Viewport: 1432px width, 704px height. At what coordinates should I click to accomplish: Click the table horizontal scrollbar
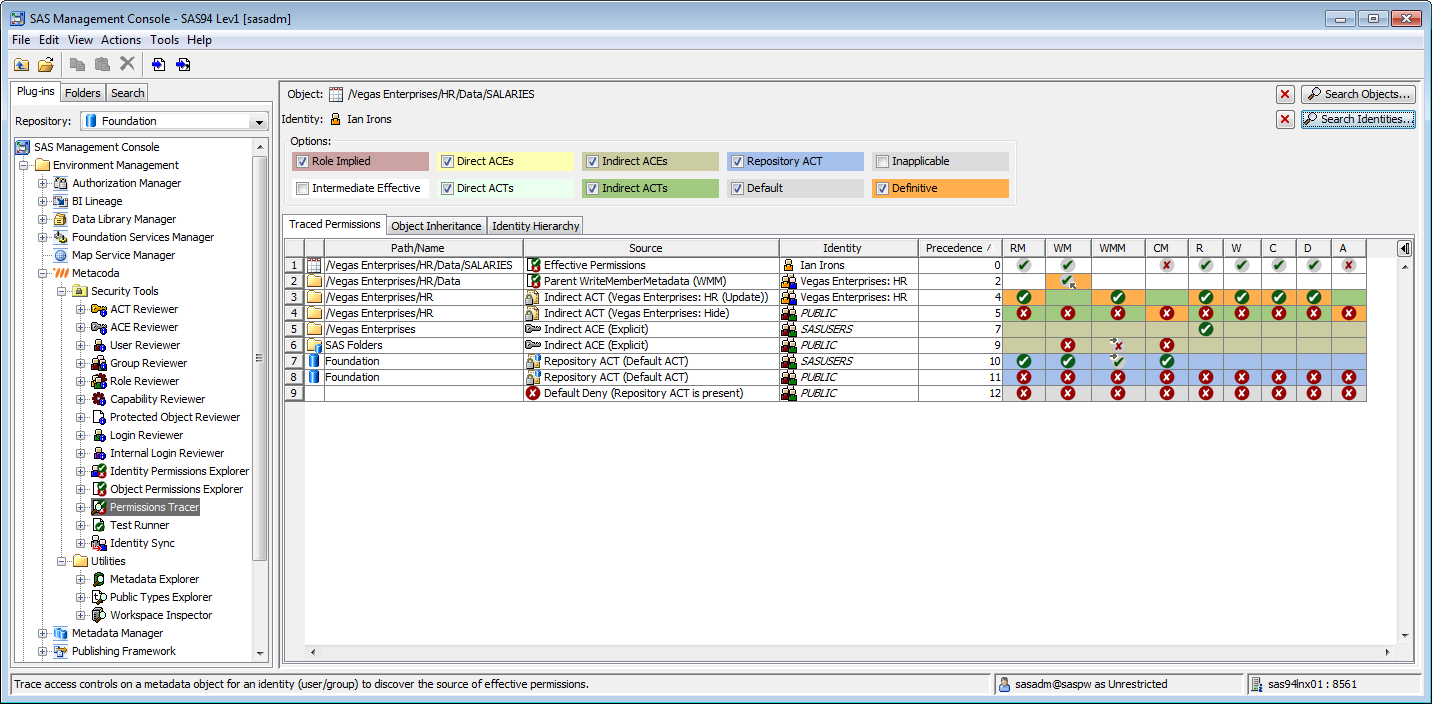pos(848,652)
